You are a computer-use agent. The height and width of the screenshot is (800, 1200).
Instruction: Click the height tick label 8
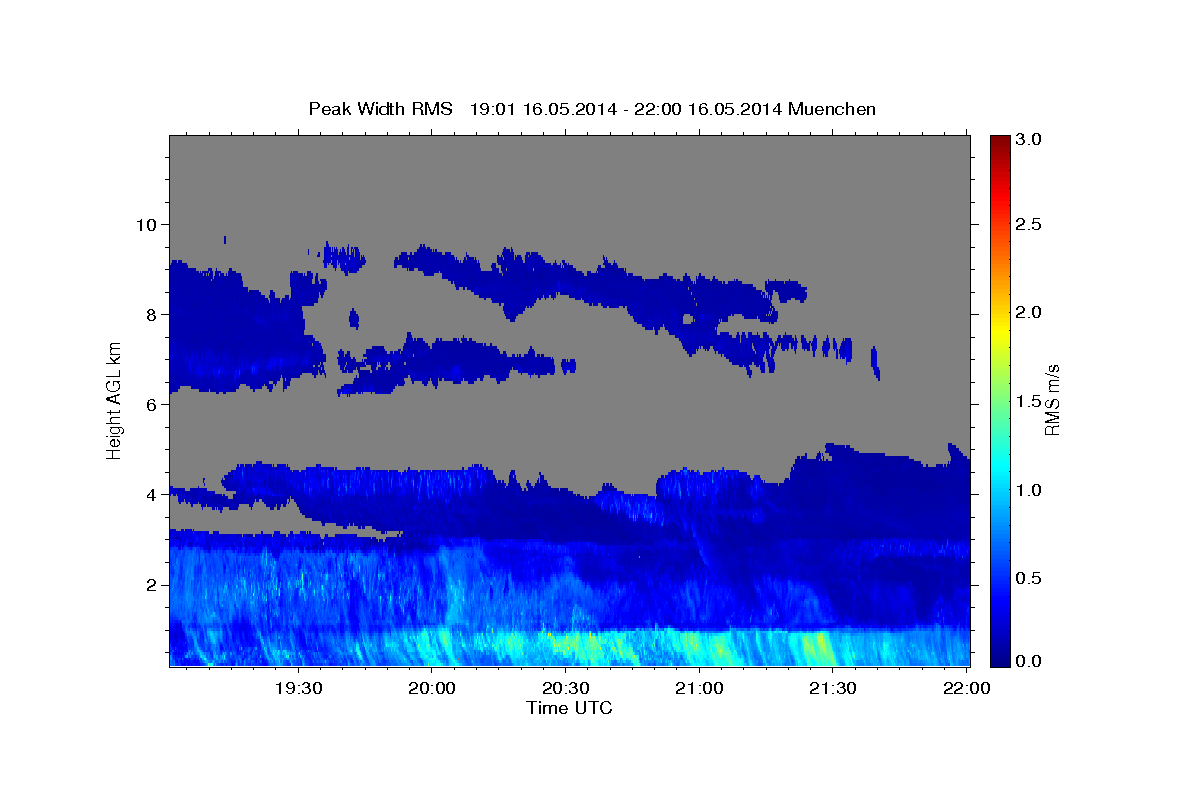[151, 314]
